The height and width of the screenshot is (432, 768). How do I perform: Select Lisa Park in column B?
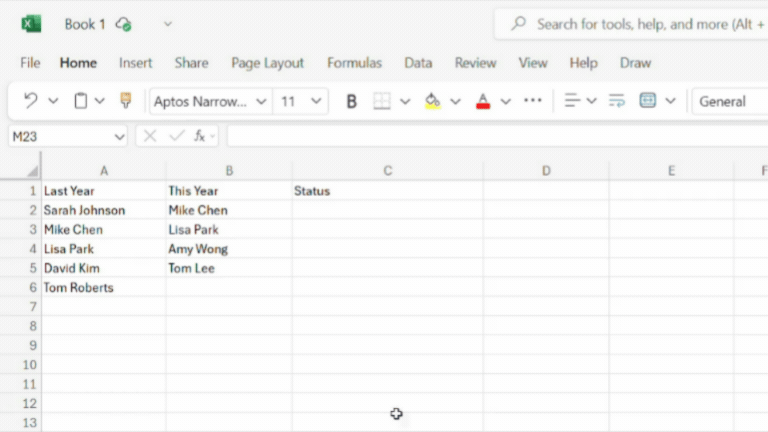pos(229,229)
